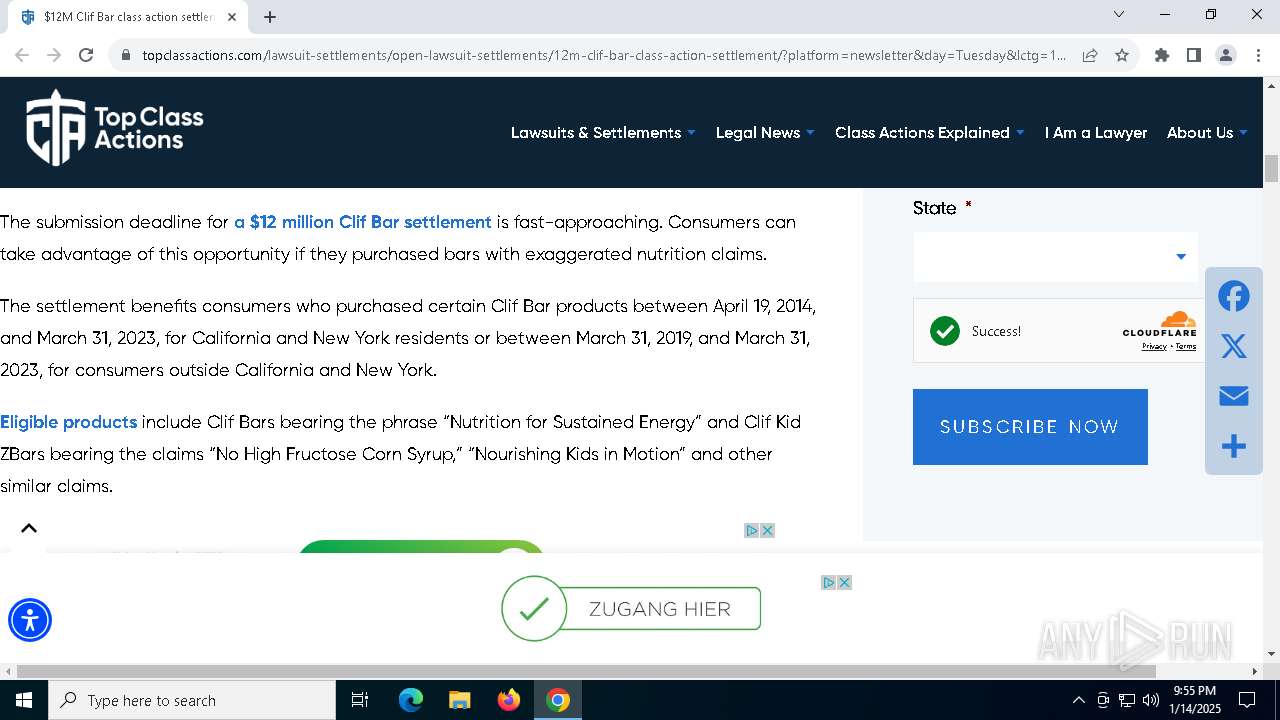Share this page from address bar

(x=1090, y=55)
